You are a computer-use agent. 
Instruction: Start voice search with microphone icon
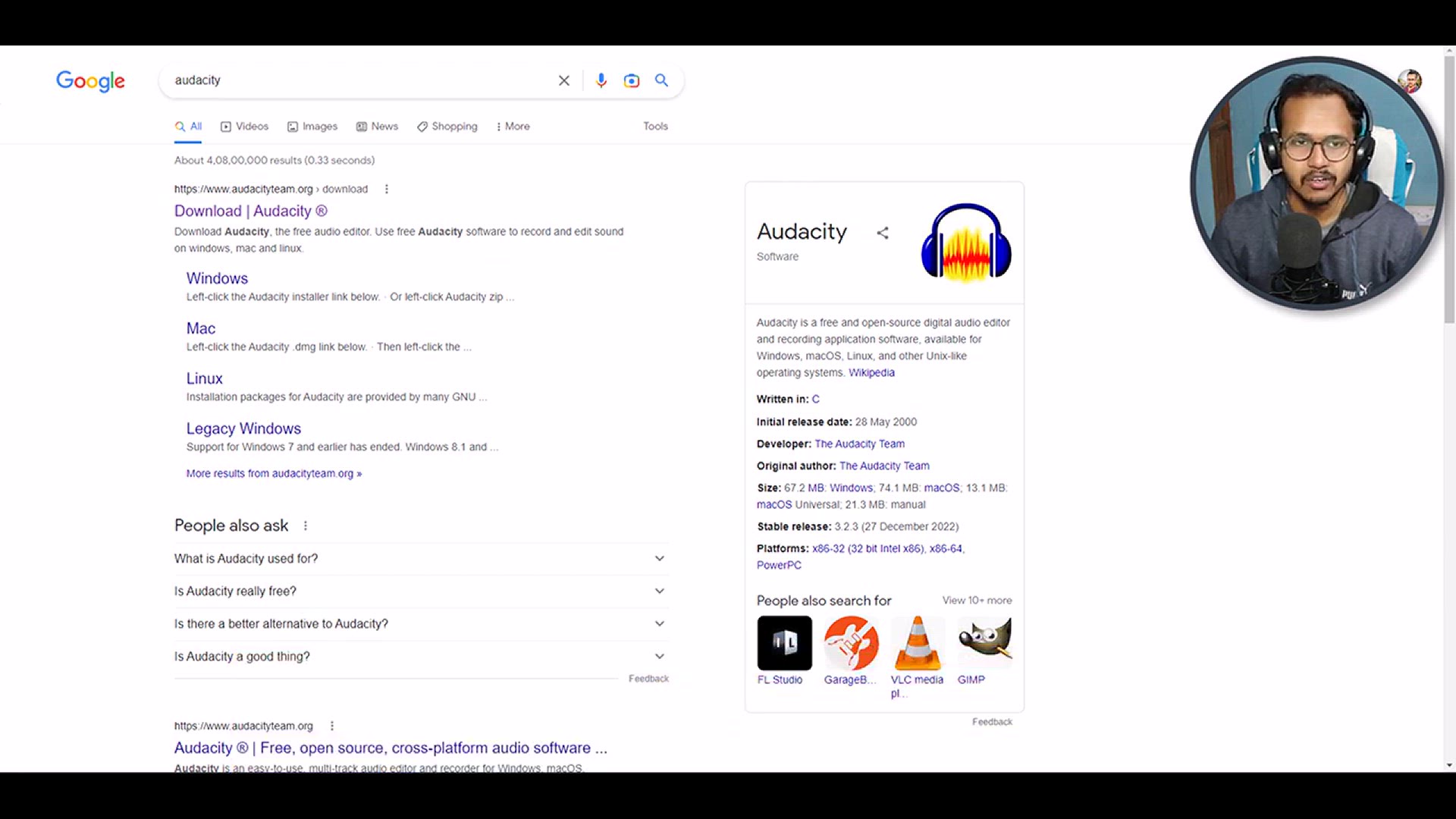(x=601, y=80)
